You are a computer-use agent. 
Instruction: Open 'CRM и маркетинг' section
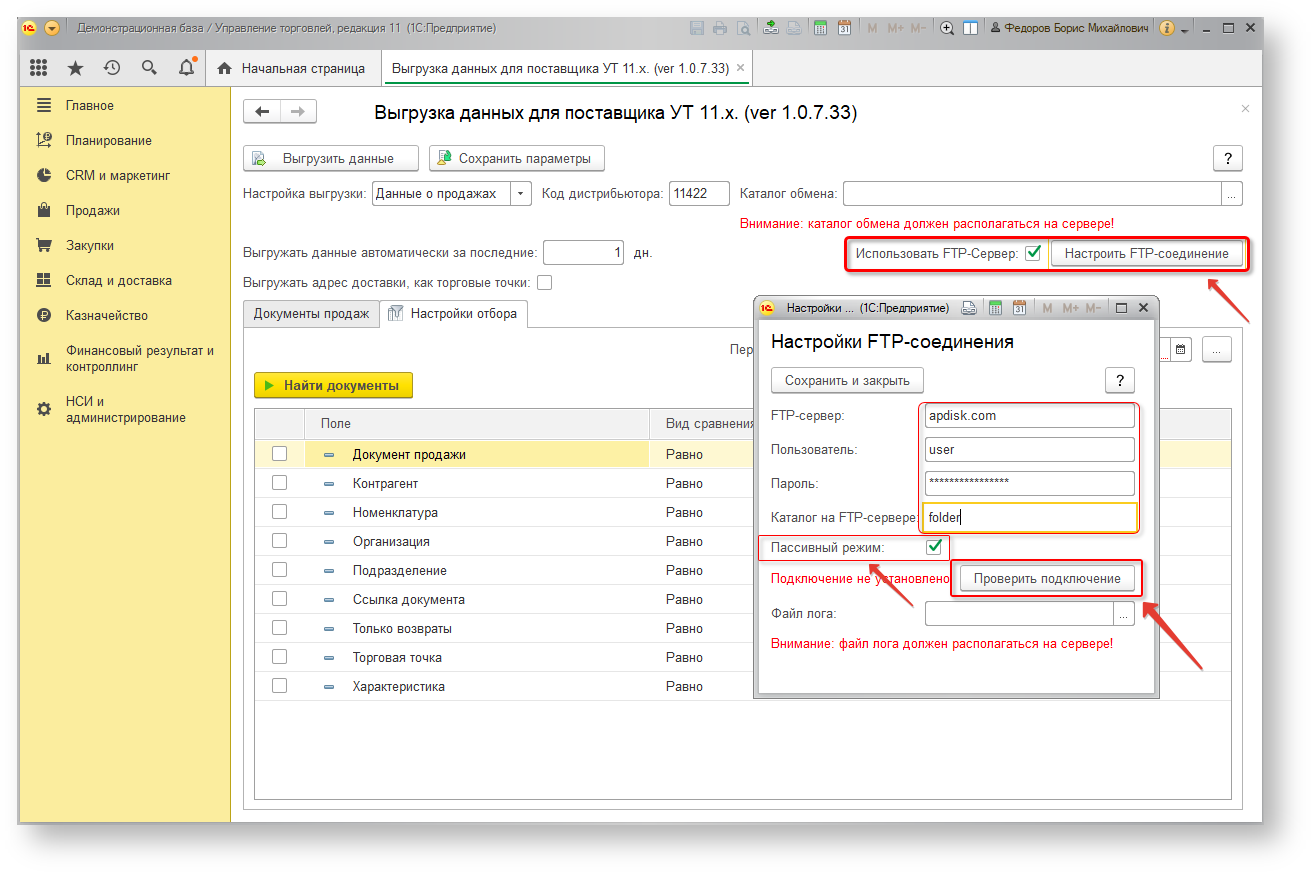(118, 175)
